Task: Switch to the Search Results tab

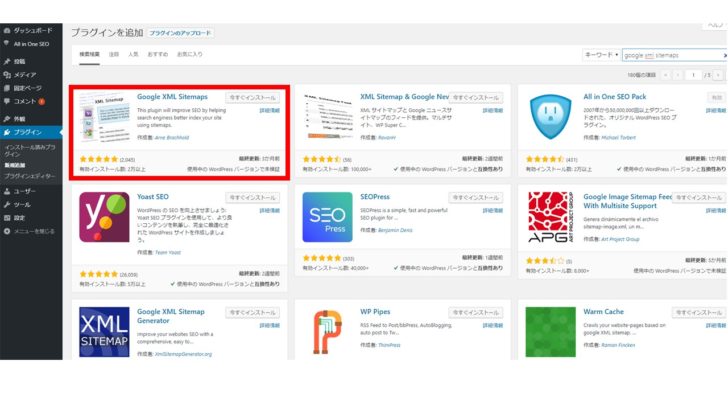Action: tap(89, 55)
